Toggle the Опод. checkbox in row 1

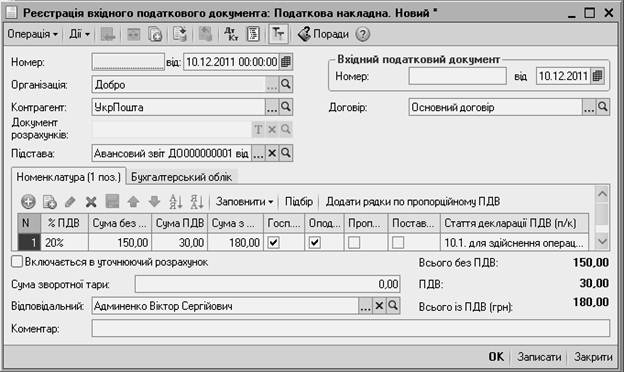(314, 242)
